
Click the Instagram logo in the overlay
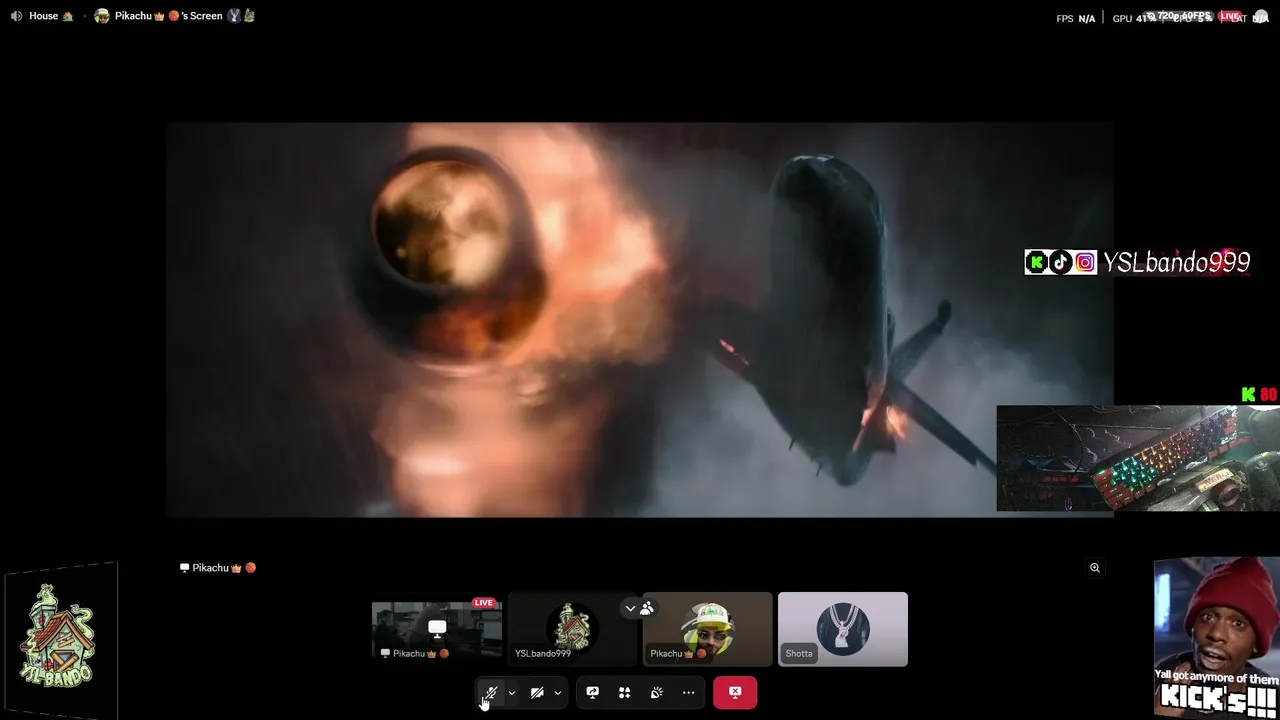[x=1085, y=262]
